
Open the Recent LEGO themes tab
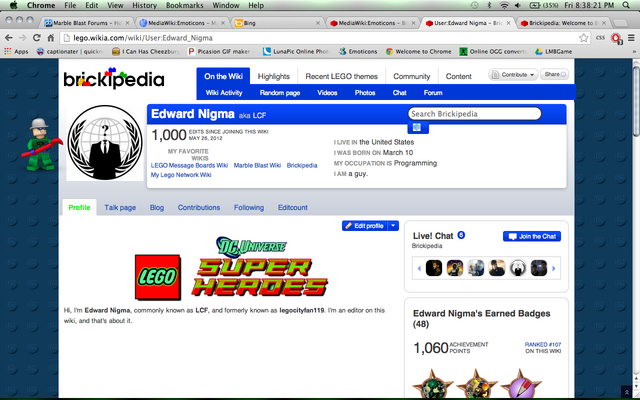pyautogui.click(x=342, y=76)
